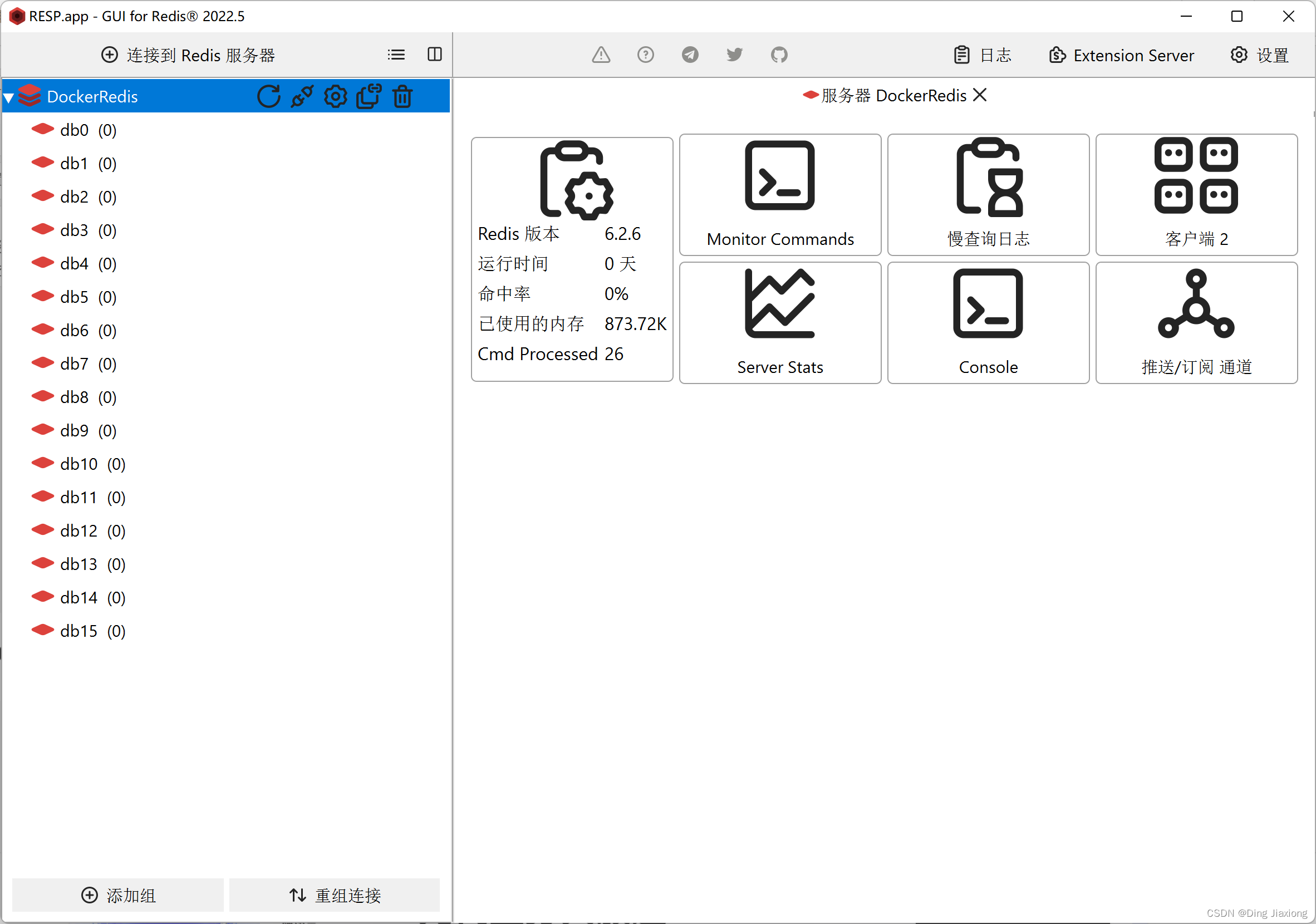
Task: Click the DockerRedis connection name
Action: (x=92, y=96)
